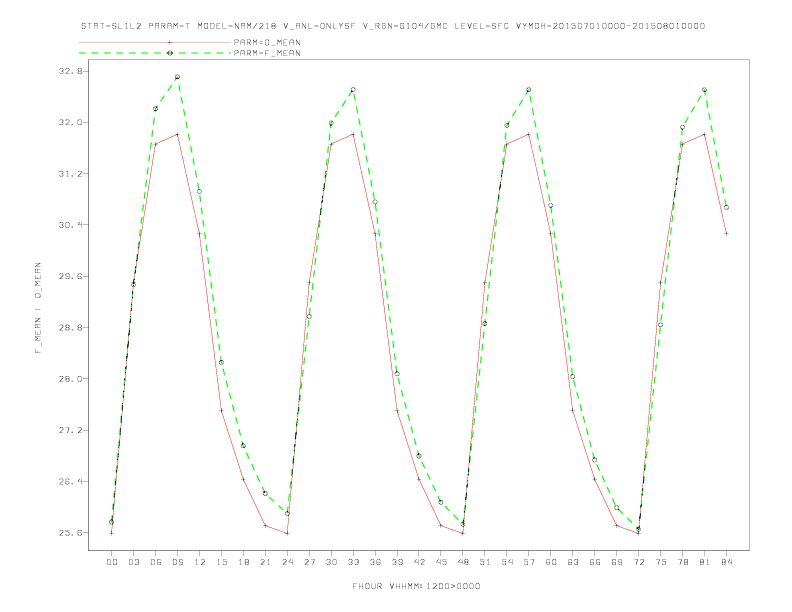Click the y-axis tick value 28.8
792x612 pixels.
point(70,327)
